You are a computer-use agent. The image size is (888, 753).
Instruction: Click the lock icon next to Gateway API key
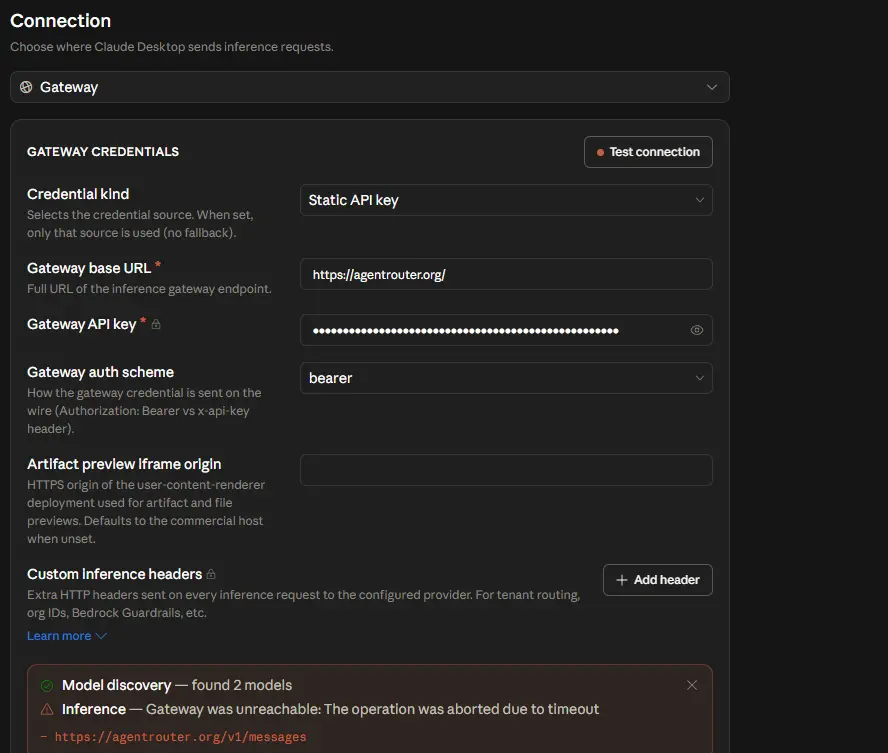click(156, 324)
